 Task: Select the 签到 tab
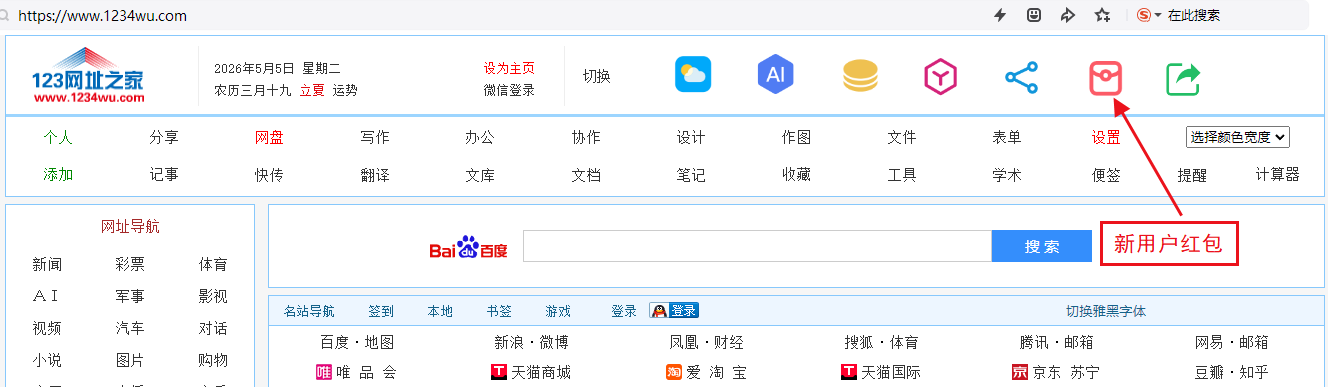click(381, 311)
